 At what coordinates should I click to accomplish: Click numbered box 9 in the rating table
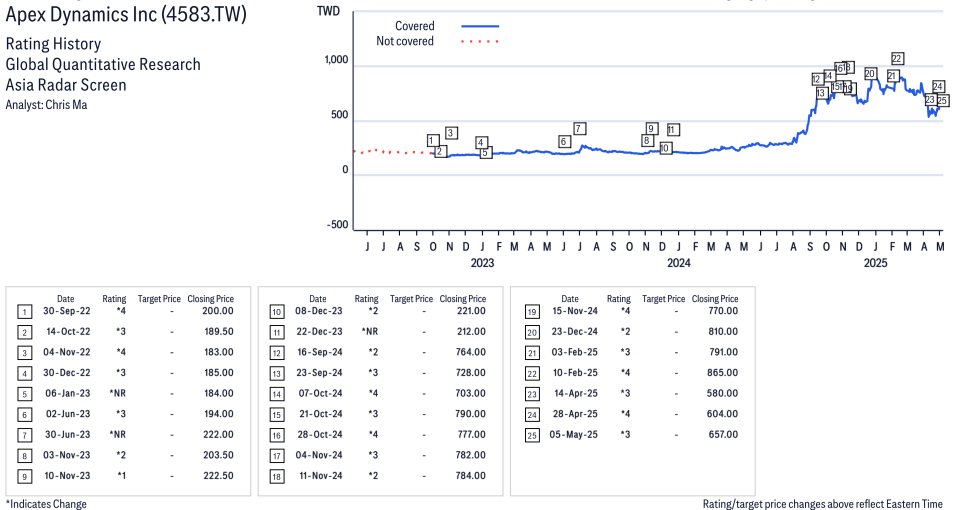[x=24, y=477]
